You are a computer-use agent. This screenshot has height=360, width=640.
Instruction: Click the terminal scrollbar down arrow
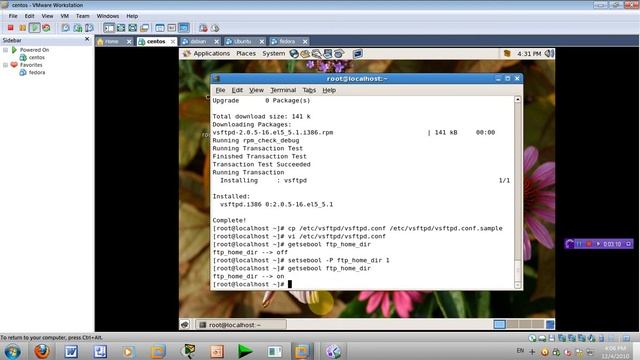click(518, 285)
